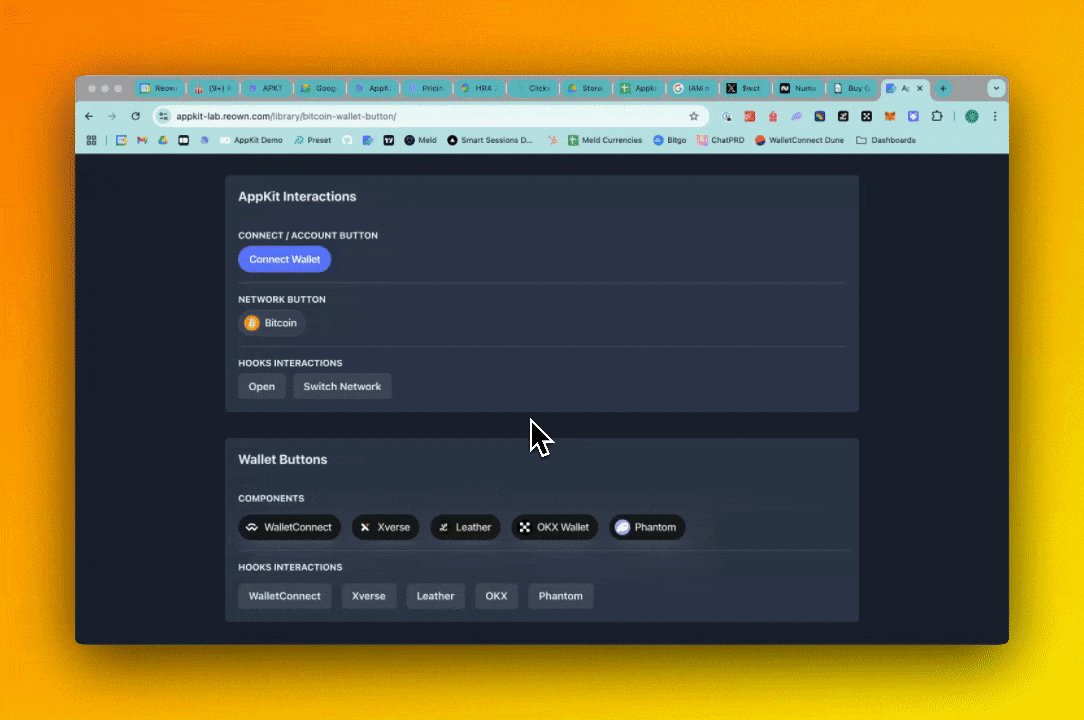Viewport: 1084px width, 720px height.
Task: Open the Leather extension icon in toolbar
Action: click(843, 116)
